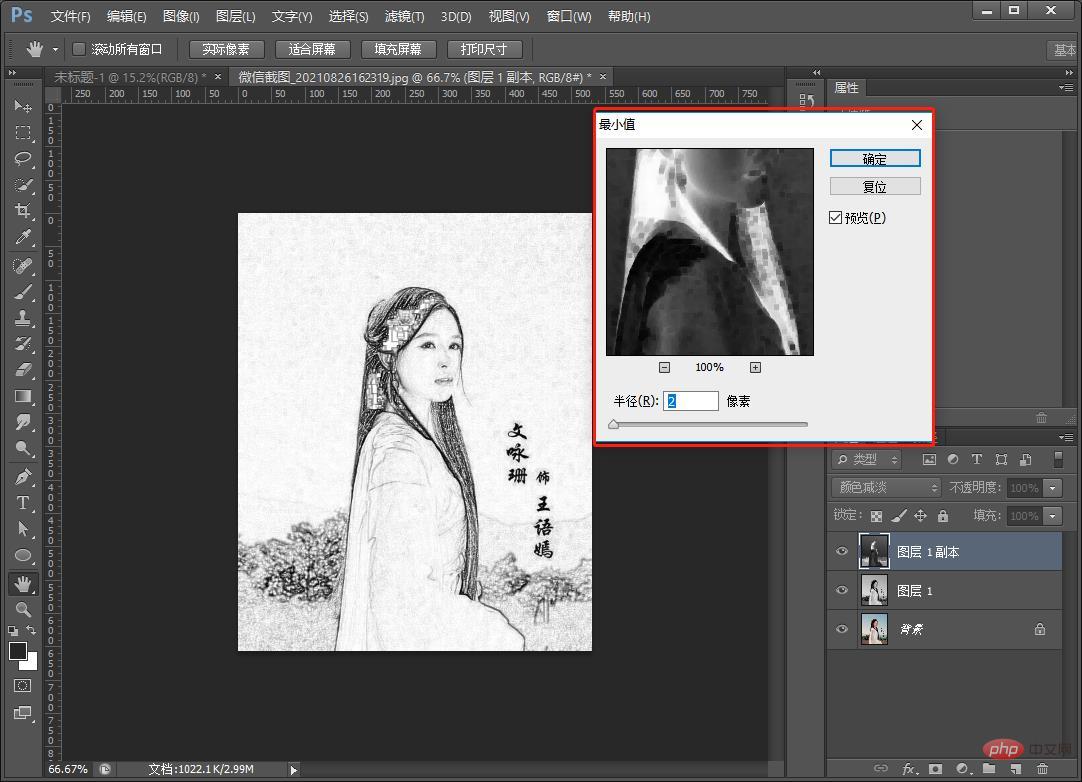
Task: Open the 颜色减淡 blend mode dropdown
Action: (x=885, y=487)
